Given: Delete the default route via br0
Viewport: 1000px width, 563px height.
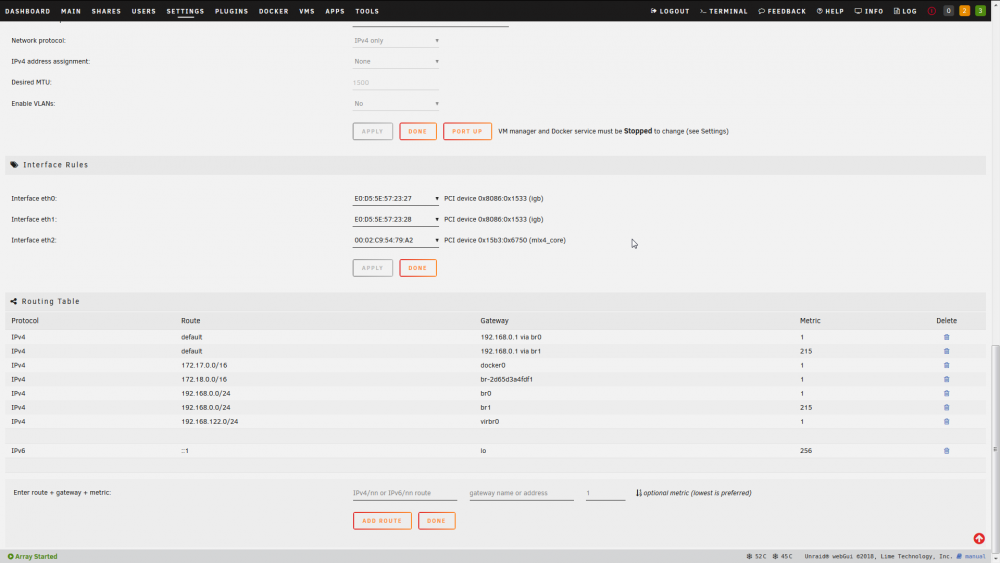Looking at the screenshot, I should pos(946,337).
